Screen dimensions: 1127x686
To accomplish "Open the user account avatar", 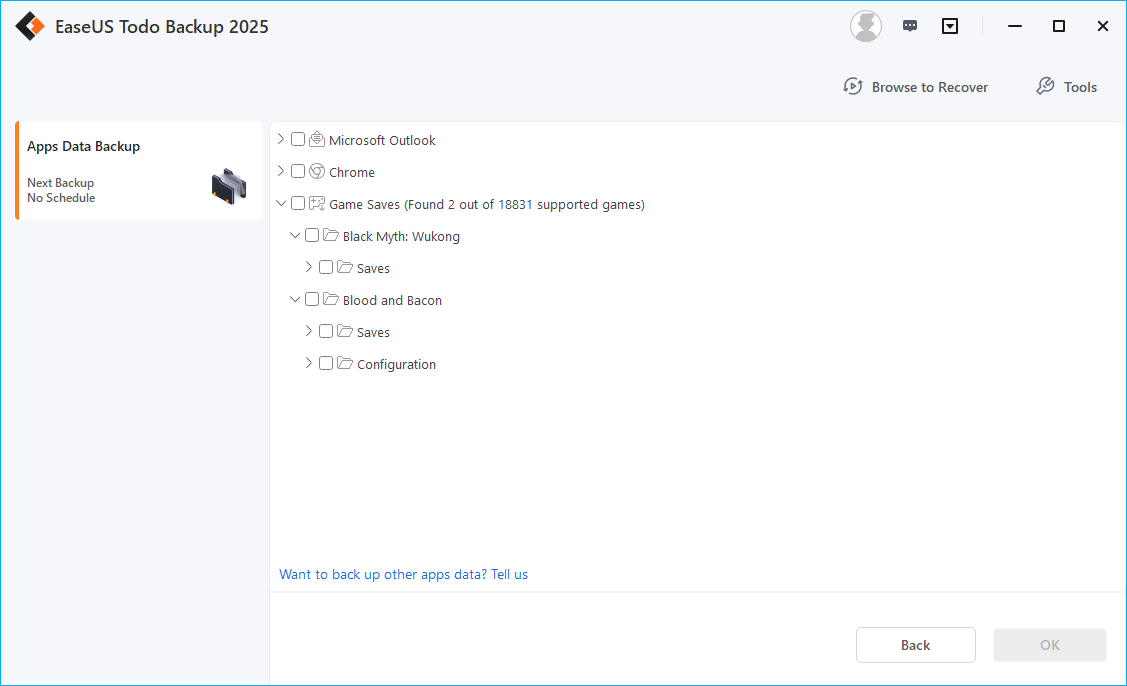I will (x=865, y=27).
